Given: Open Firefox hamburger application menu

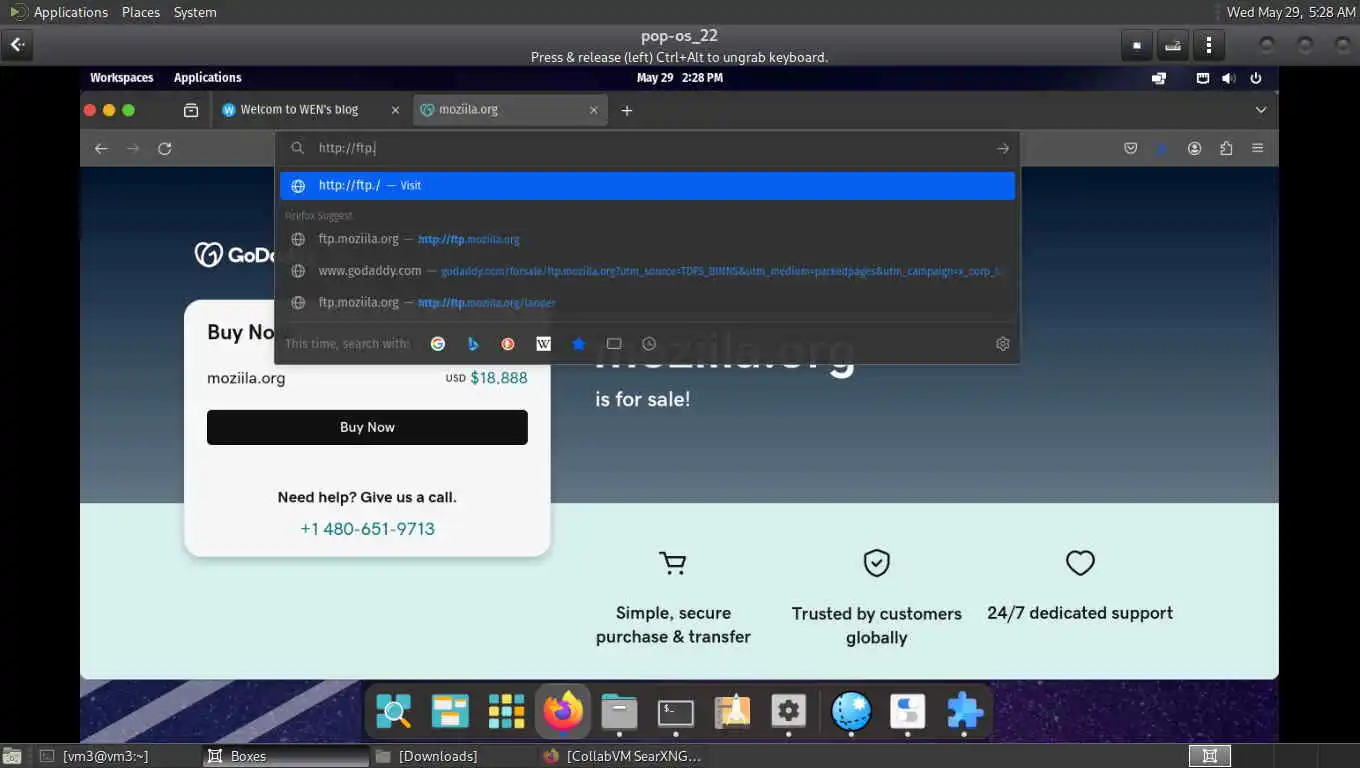Looking at the screenshot, I should [1258, 148].
